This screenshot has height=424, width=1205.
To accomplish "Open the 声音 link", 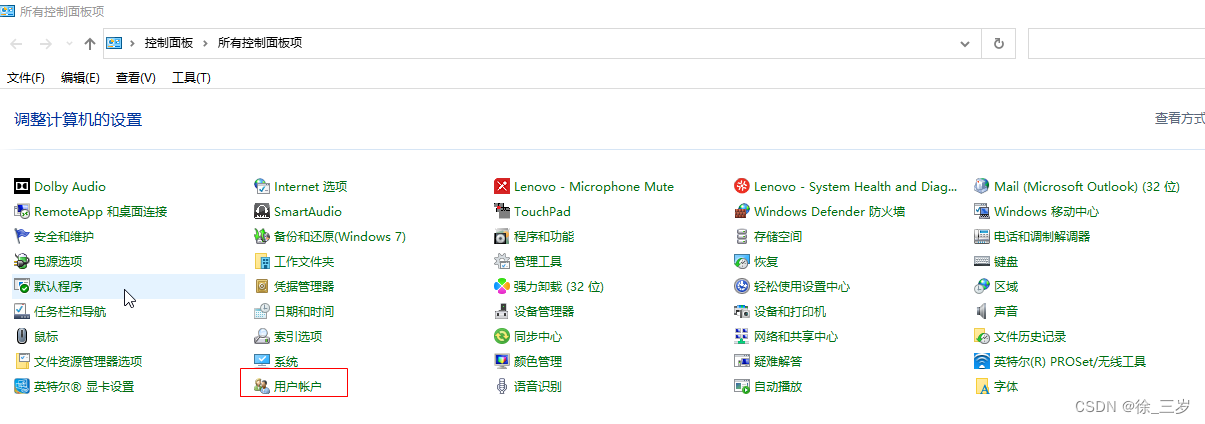I will coord(1006,311).
